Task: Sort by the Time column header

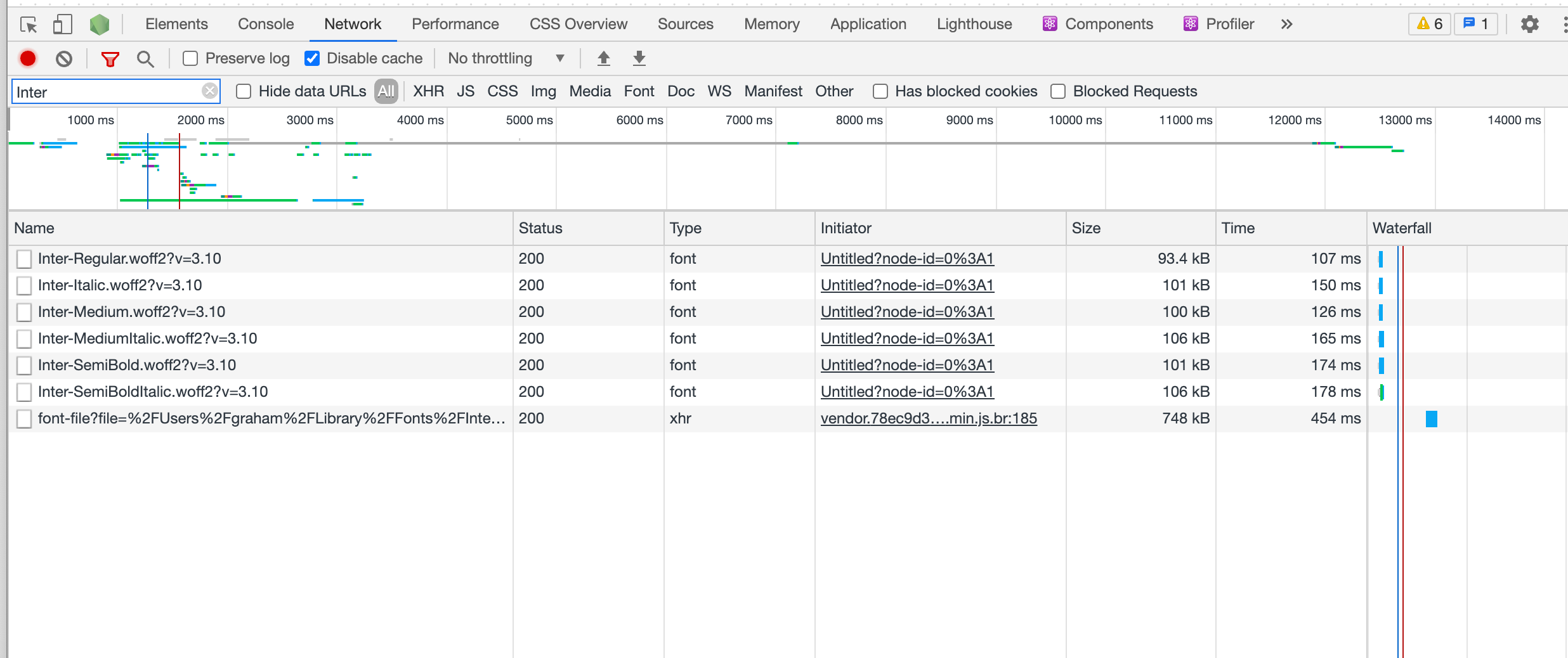Action: click(1291, 228)
